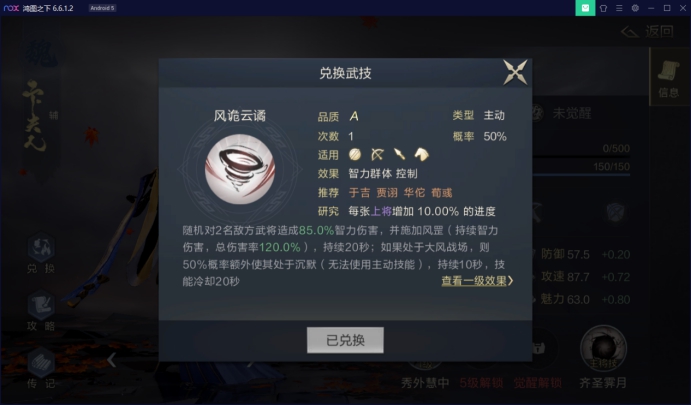Select the 齐圣霁月 main skill orb
The image size is (691, 405).
(x=603, y=349)
